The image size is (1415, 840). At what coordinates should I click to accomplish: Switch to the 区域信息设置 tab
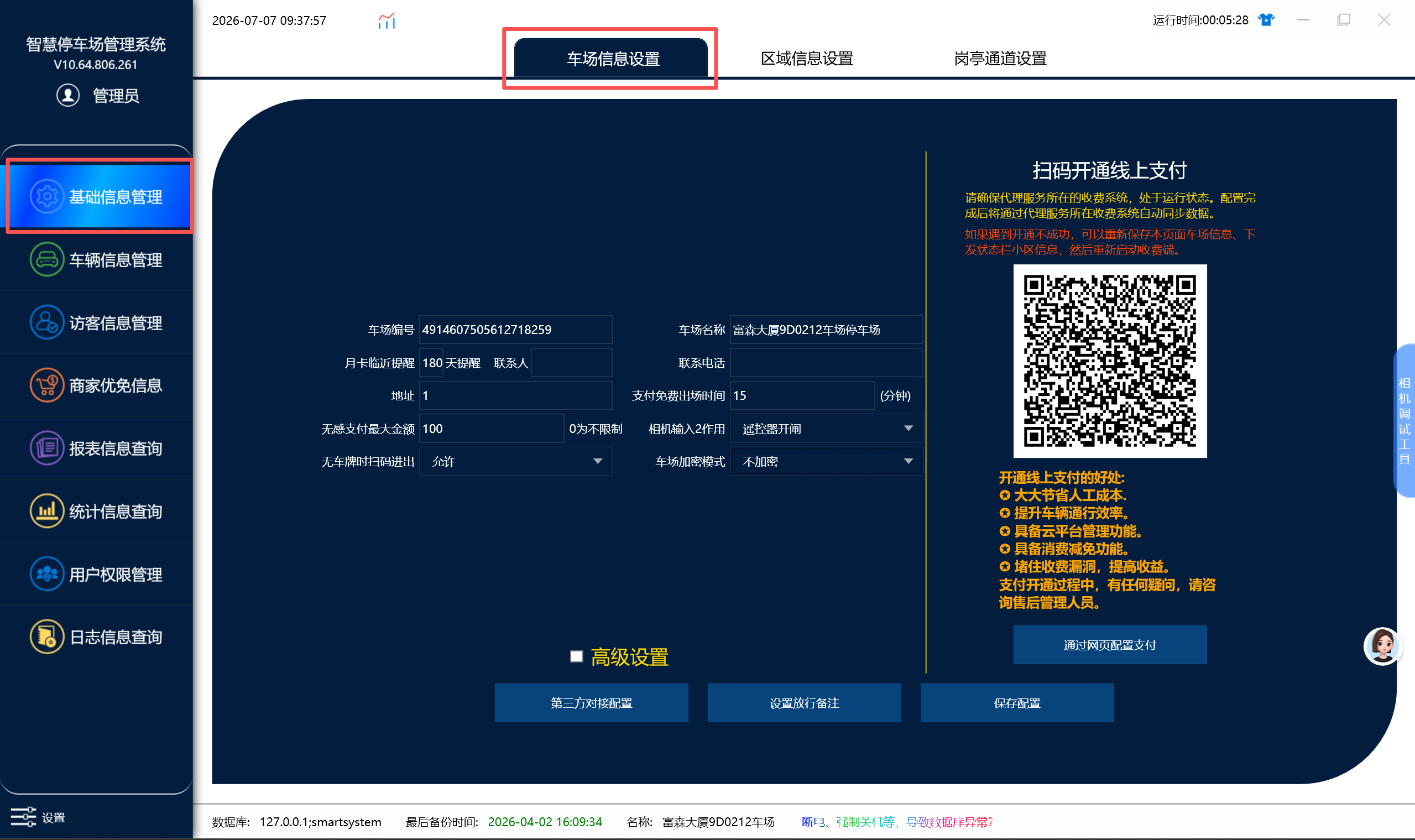tap(807, 58)
